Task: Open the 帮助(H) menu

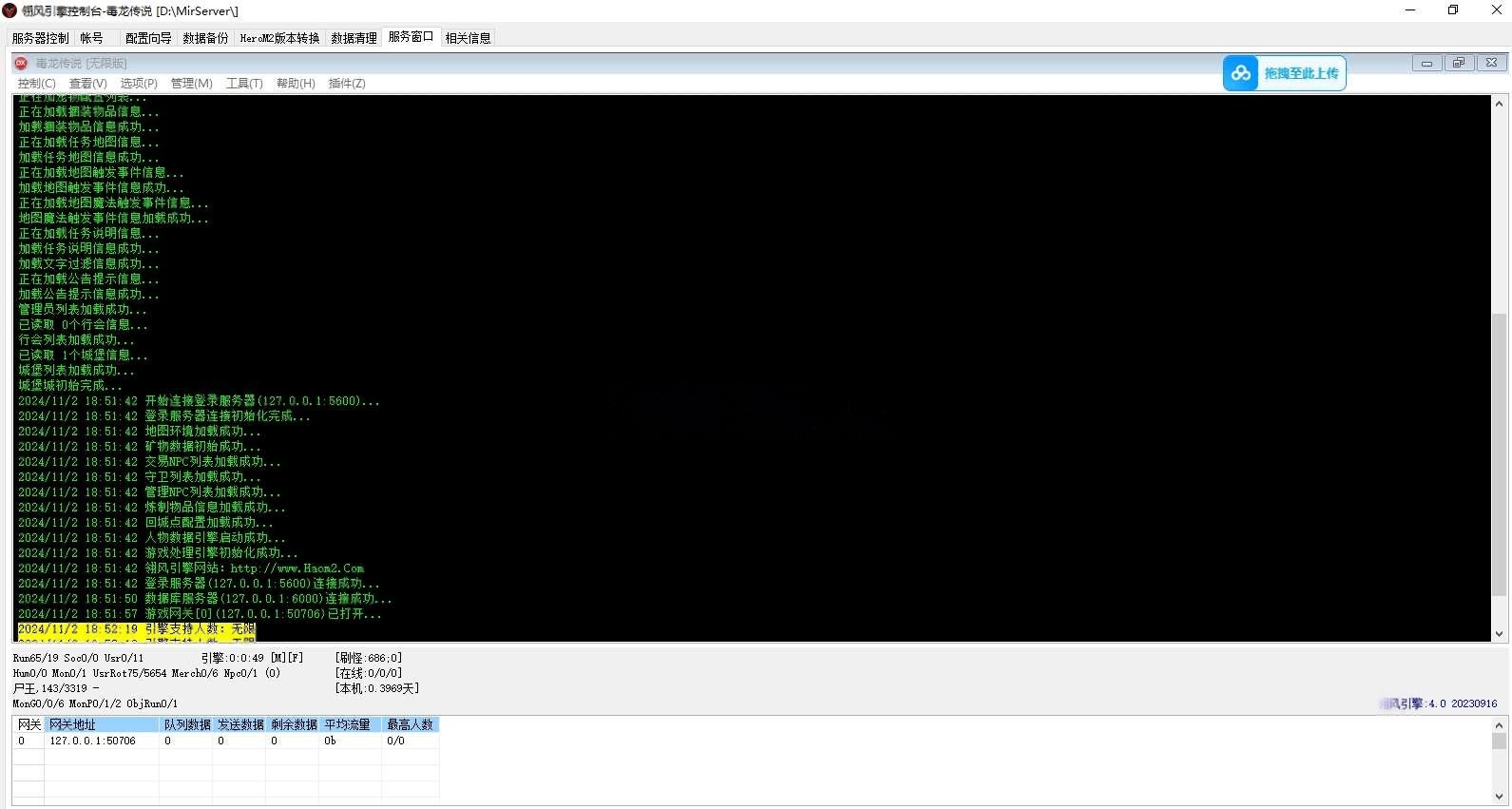Action: tap(296, 84)
